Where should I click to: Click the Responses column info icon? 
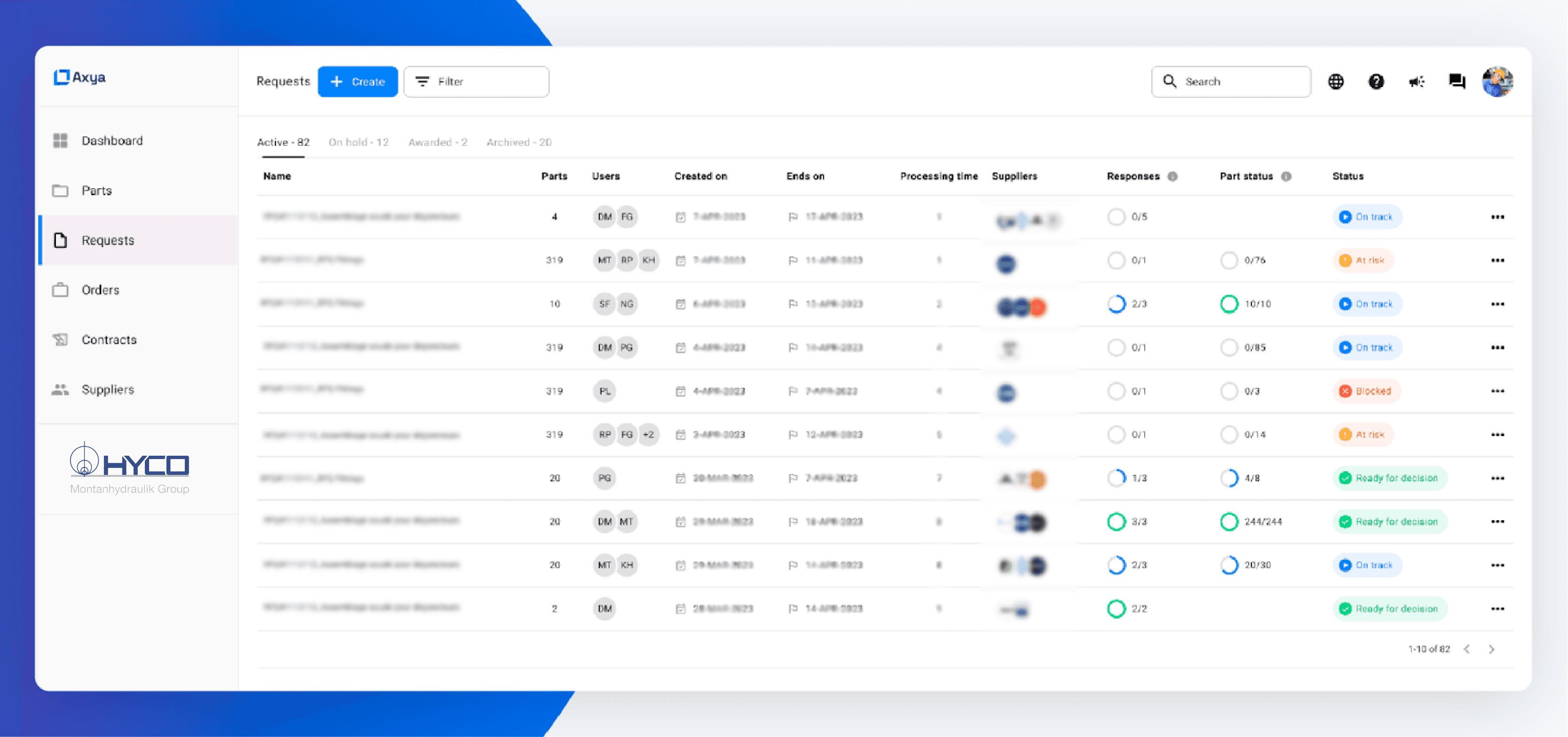click(x=1172, y=176)
